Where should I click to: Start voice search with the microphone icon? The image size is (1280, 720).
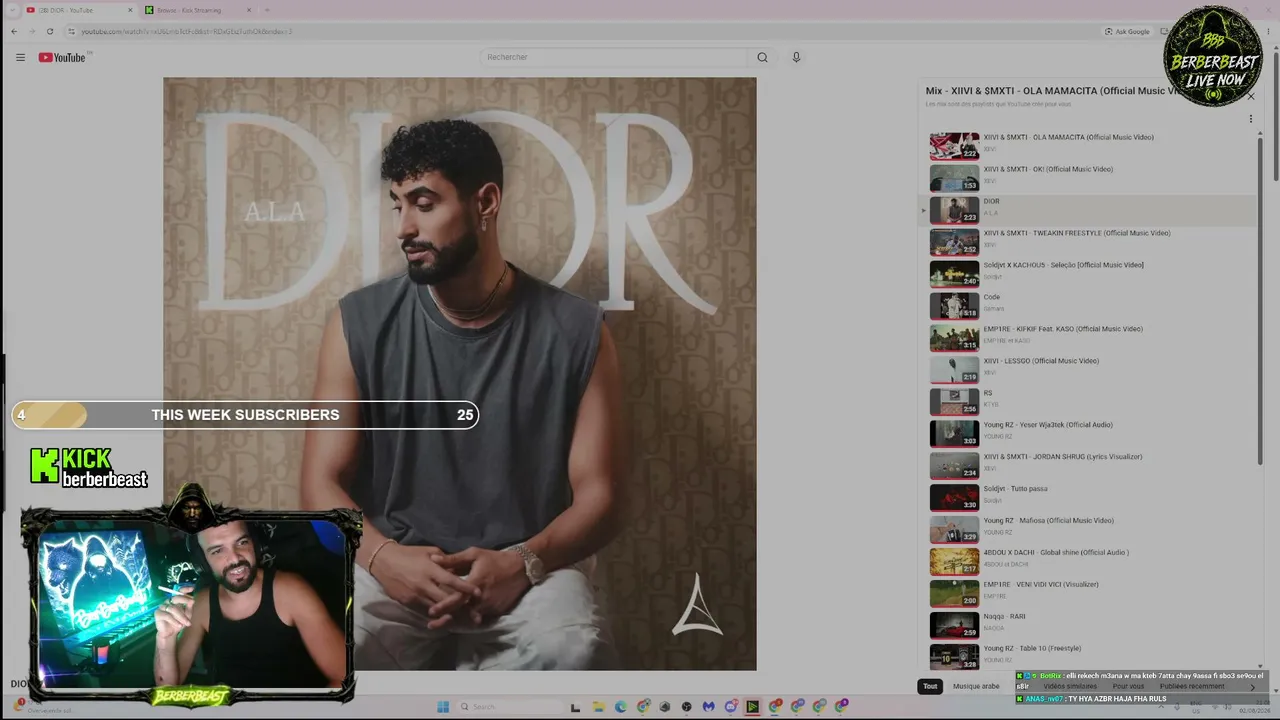(x=796, y=57)
